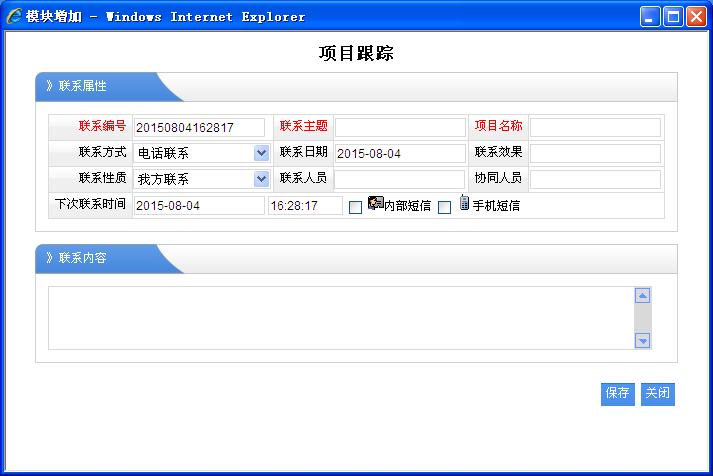
Task: Click the next contact time 16:28:17 field
Action: coord(305,205)
